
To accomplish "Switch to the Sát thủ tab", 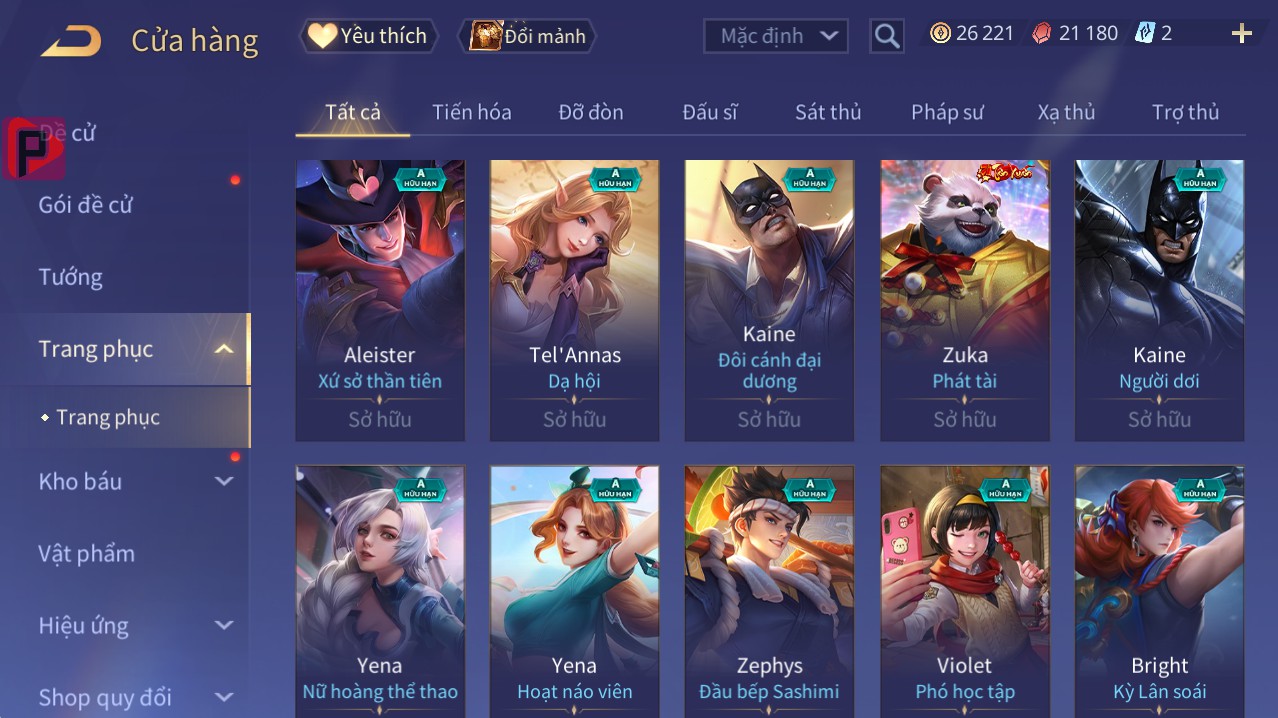I will (x=828, y=112).
